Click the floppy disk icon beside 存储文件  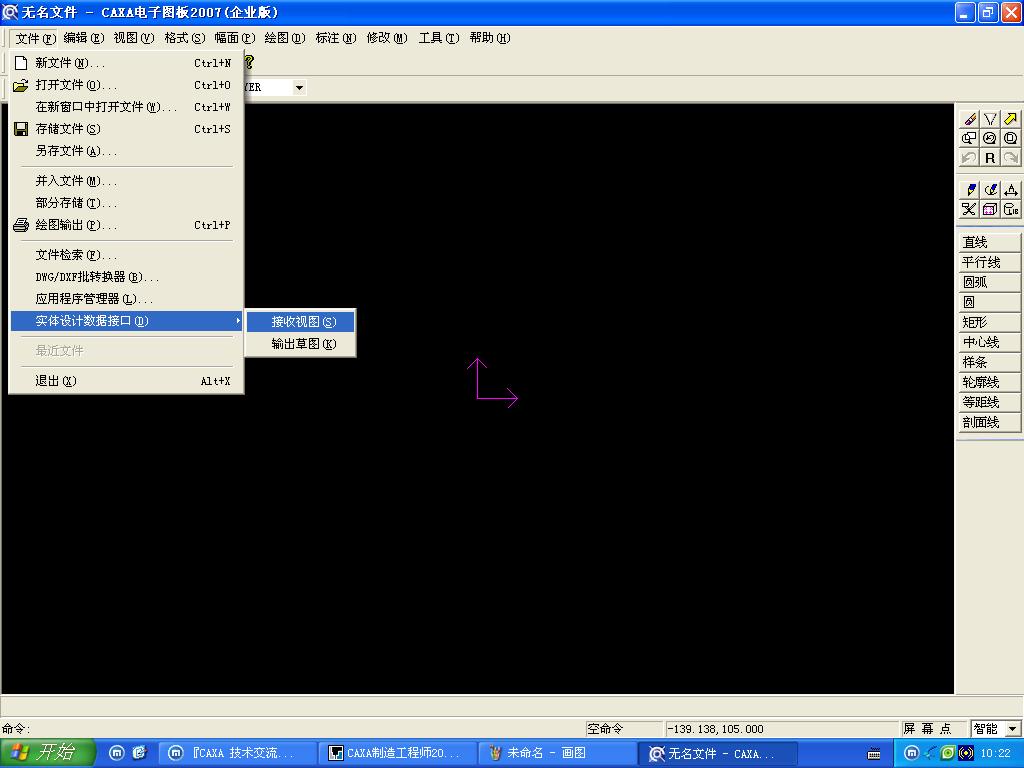click(21, 129)
